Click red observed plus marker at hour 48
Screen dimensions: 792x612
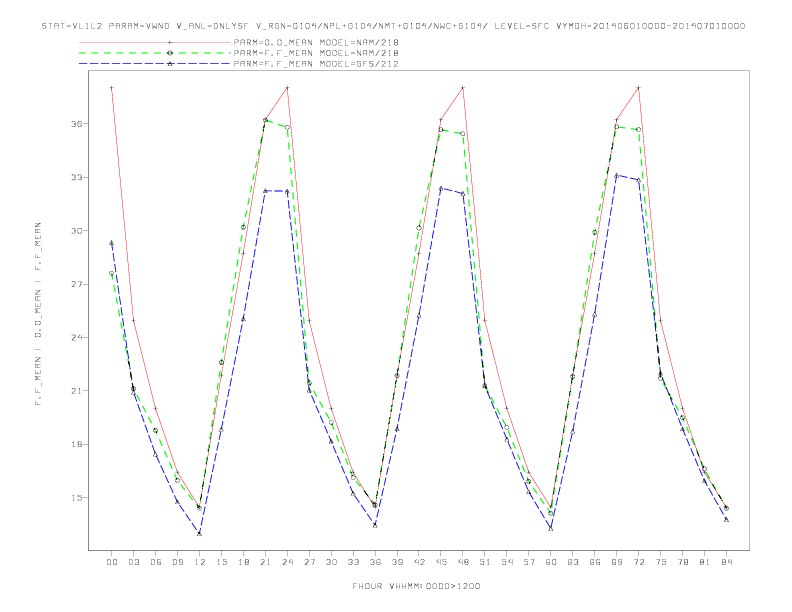[463, 88]
